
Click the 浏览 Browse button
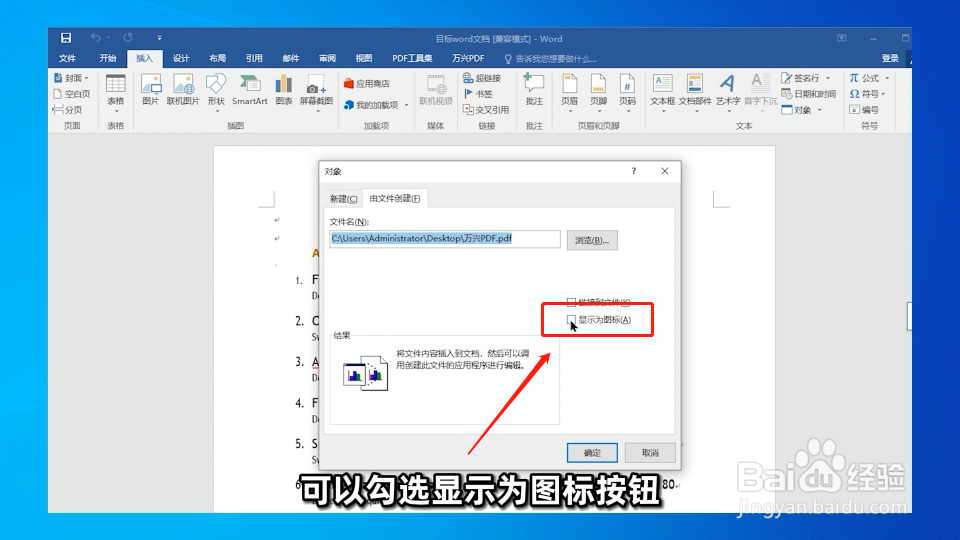tap(592, 240)
